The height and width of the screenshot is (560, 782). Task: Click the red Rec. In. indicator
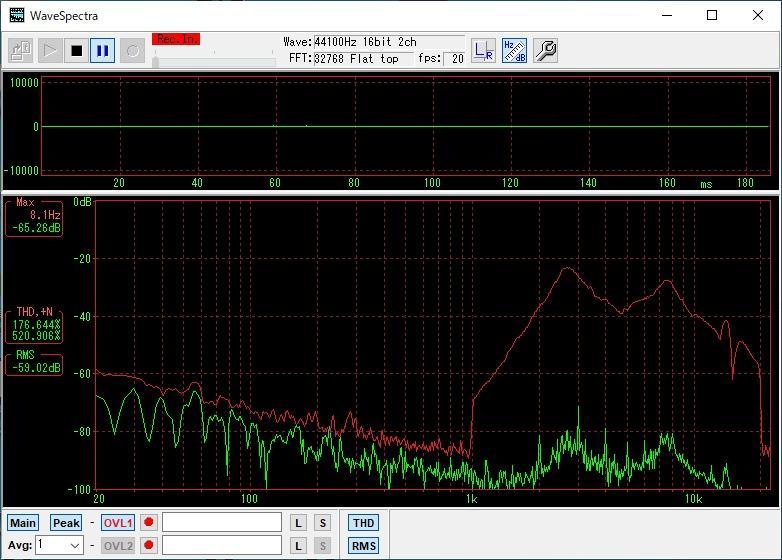click(x=176, y=39)
